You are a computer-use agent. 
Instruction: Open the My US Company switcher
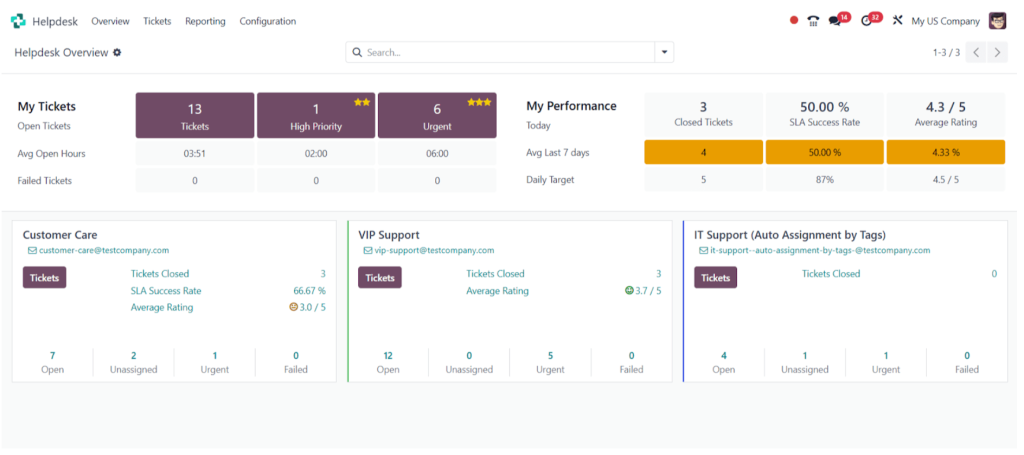pyautogui.click(x=945, y=21)
